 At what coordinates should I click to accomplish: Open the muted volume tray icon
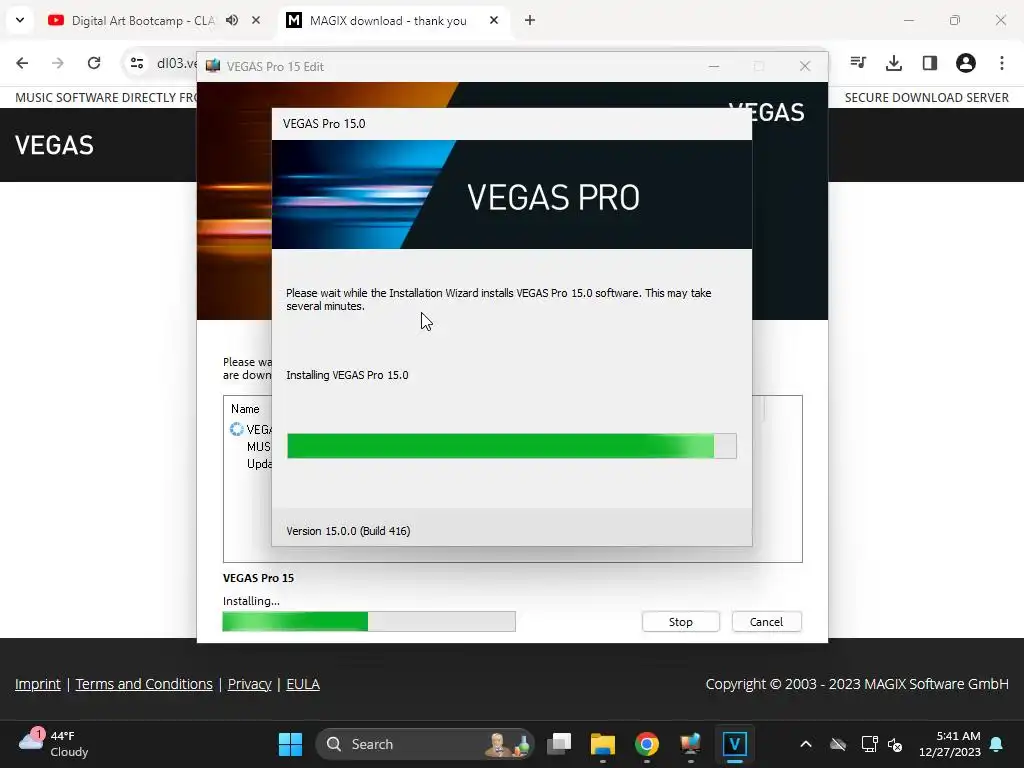click(x=895, y=744)
